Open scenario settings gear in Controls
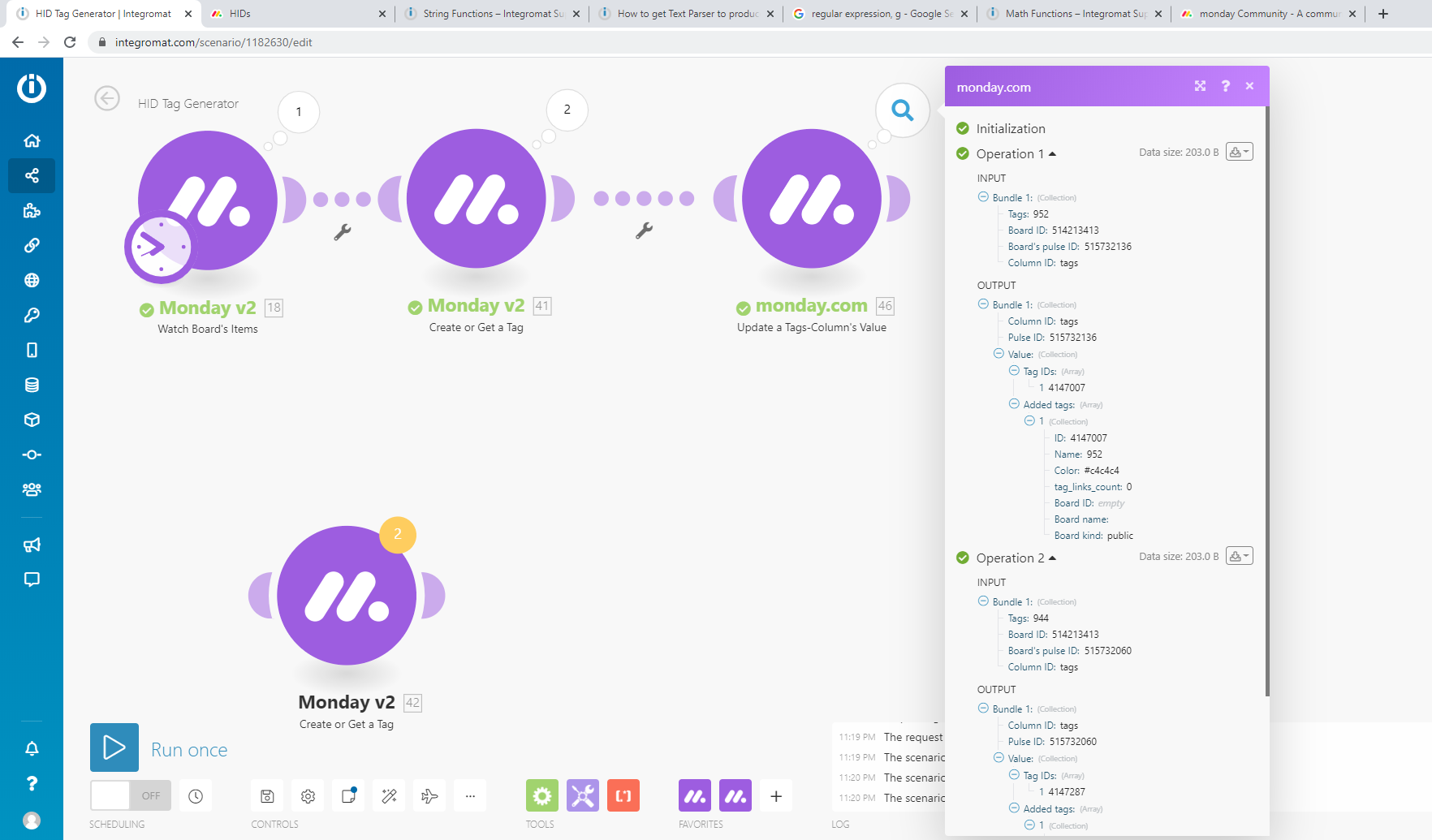Image resolution: width=1432 pixels, height=840 pixels. click(x=308, y=796)
